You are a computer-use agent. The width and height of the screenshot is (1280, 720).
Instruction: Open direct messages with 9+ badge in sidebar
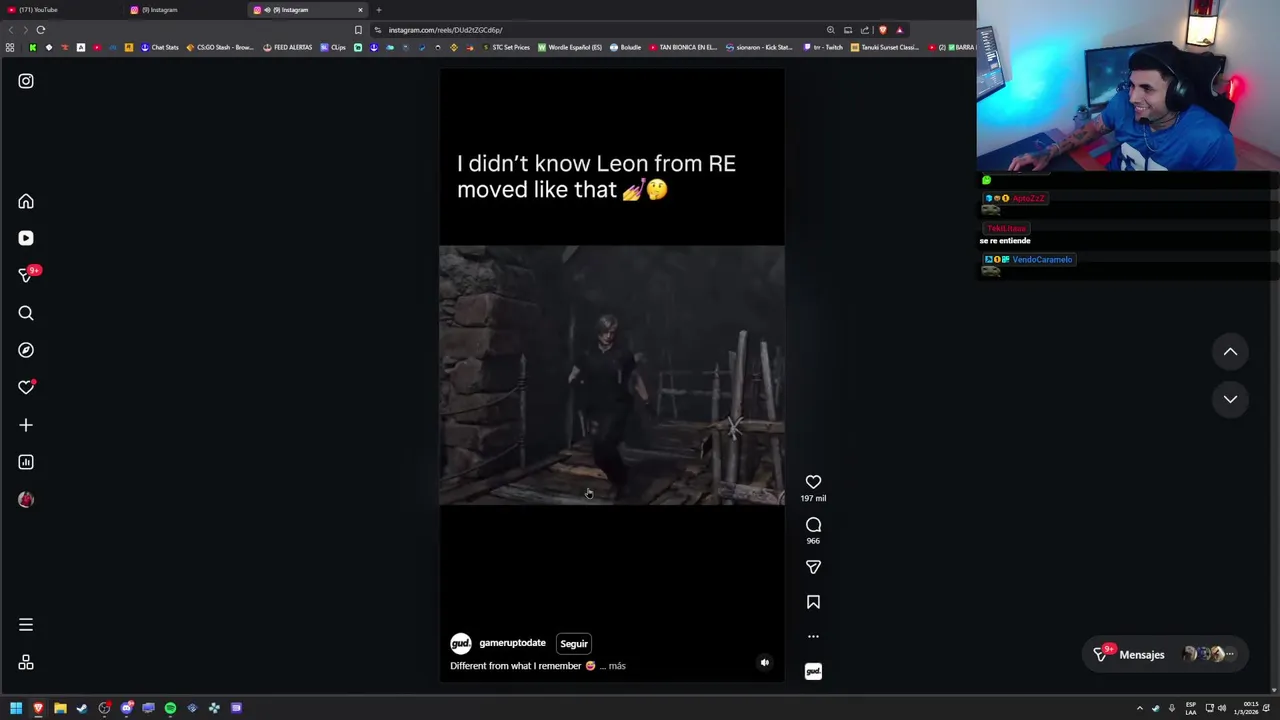tap(27, 275)
